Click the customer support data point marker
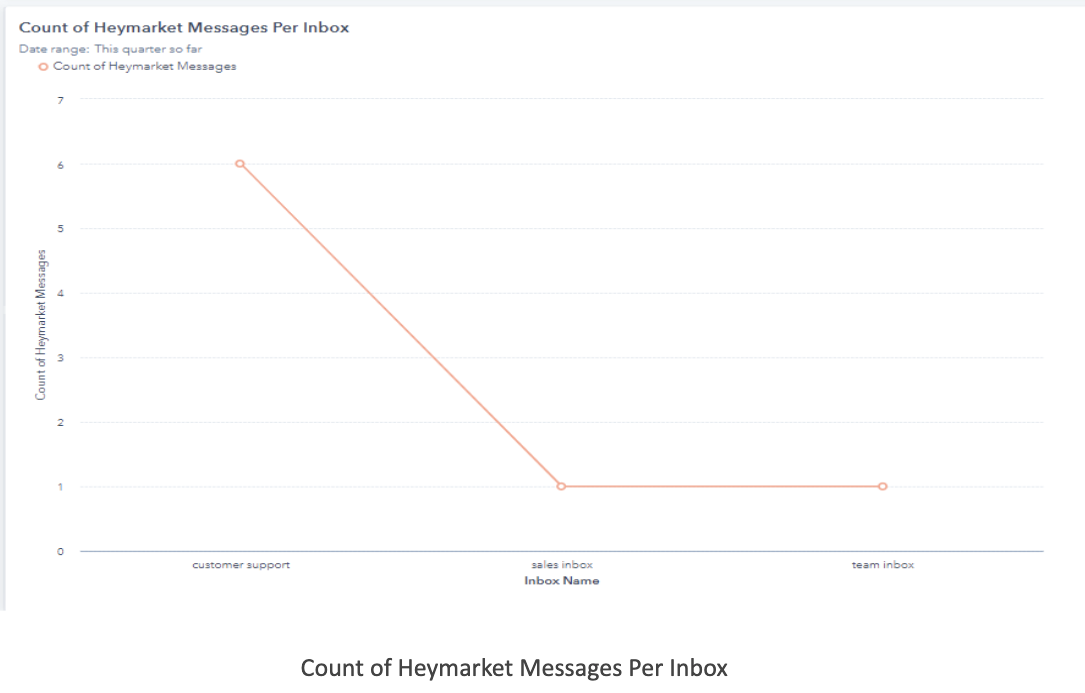The height and width of the screenshot is (693, 1085). (239, 164)
